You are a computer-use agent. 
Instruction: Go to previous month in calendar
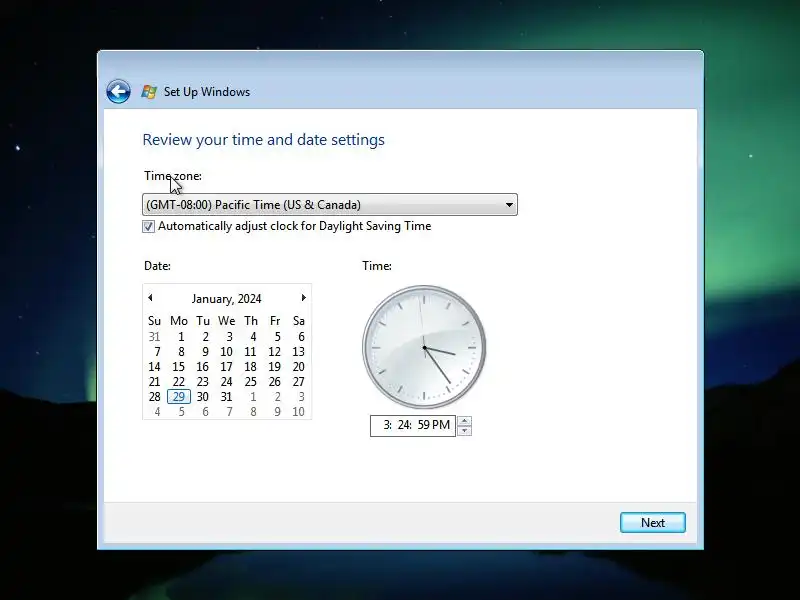[151, 297]
